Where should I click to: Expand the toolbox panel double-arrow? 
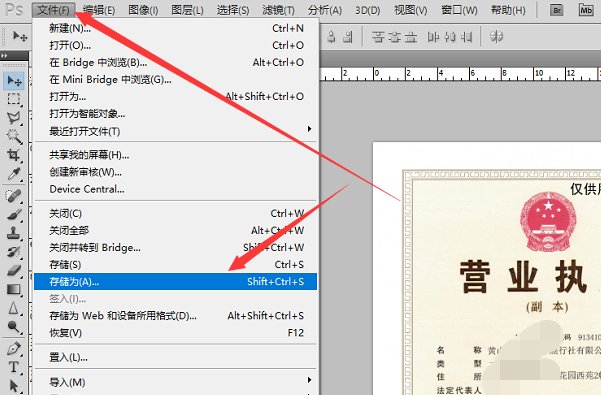tap(4, 56)
